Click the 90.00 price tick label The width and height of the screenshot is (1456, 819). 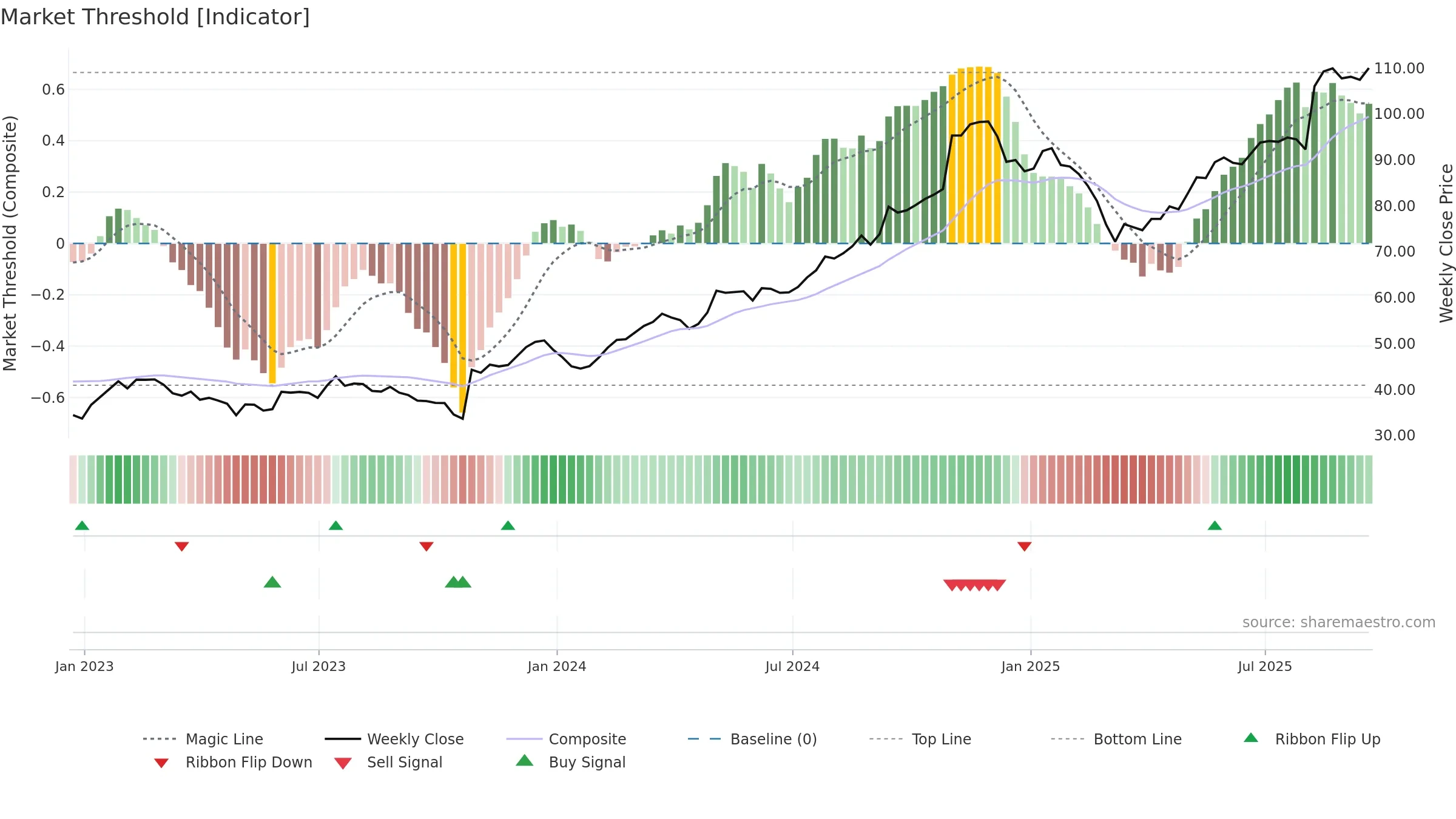1395,160
